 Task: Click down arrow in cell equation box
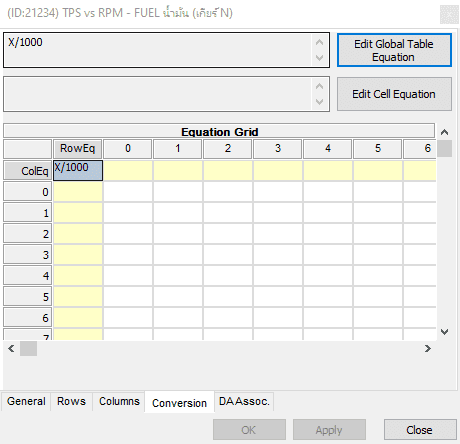point(319,102)
